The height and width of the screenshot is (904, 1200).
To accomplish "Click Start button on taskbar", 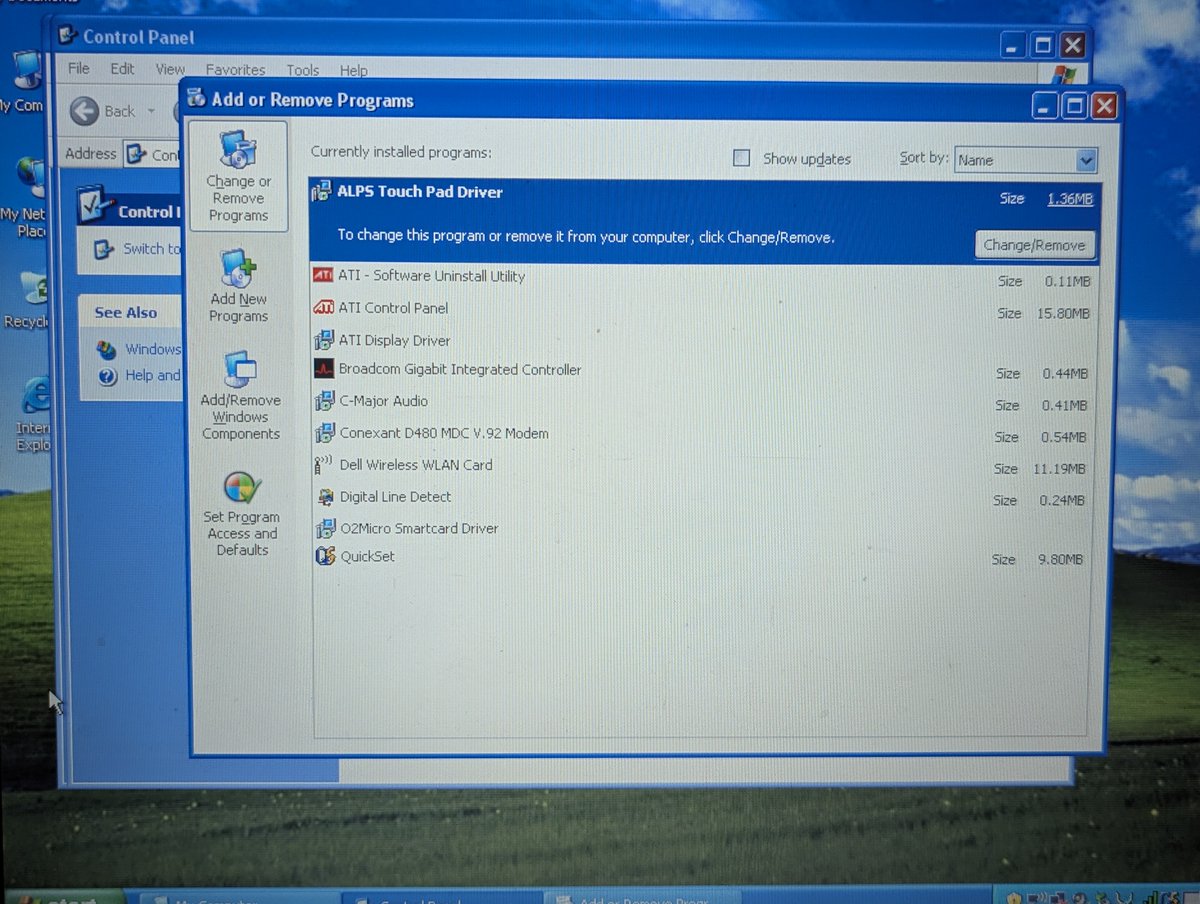I will pyautogui.click(x=64, y=897).
